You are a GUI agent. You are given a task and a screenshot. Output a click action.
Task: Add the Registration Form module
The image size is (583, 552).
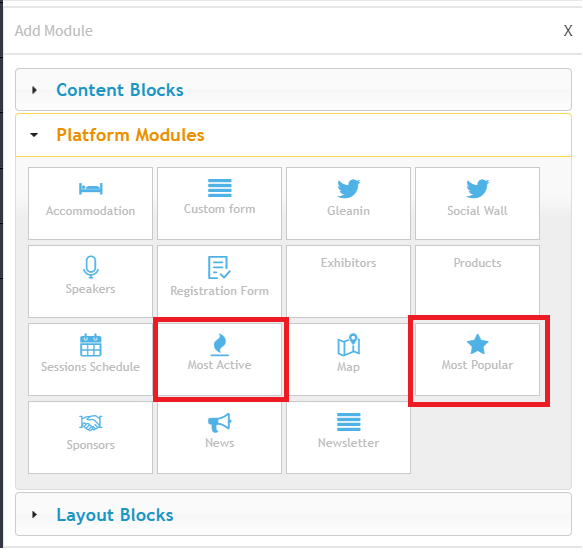(219, 281)
